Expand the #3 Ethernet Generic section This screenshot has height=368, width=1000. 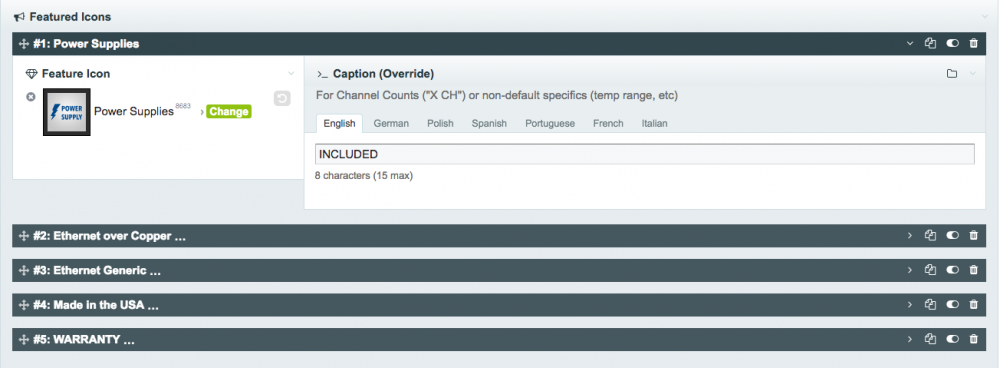click(x=910, y=270)
